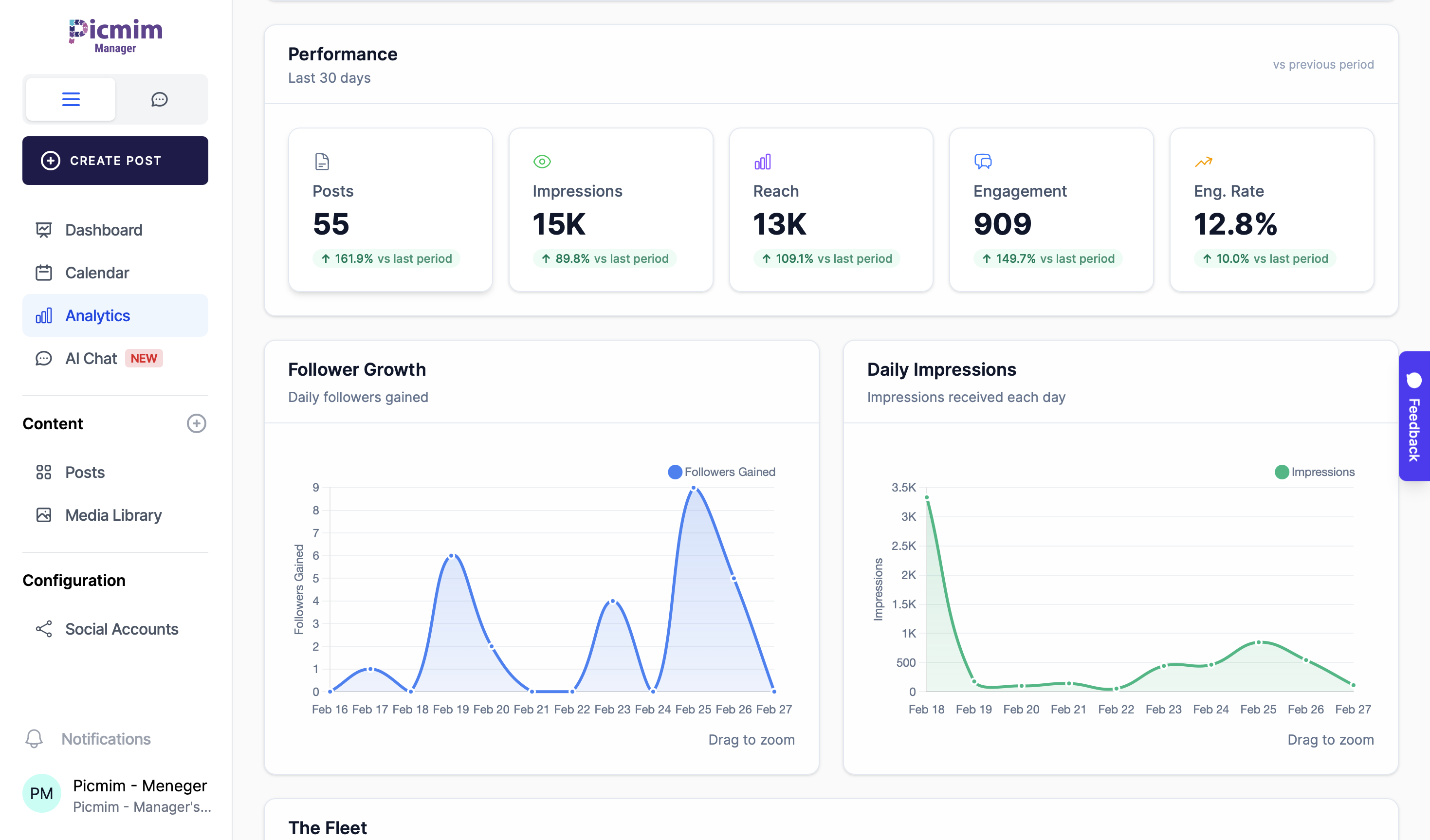Open AI Chat via its speech bubble icon

click(43, 358)
